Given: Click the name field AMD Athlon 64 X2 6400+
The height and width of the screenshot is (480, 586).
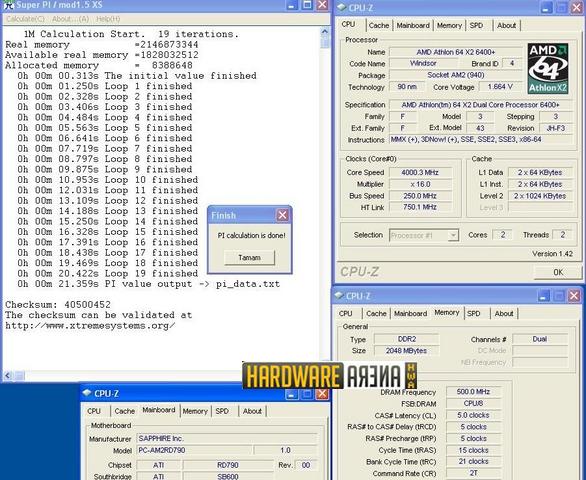Looking at the screenshot, I should point(456,52).
